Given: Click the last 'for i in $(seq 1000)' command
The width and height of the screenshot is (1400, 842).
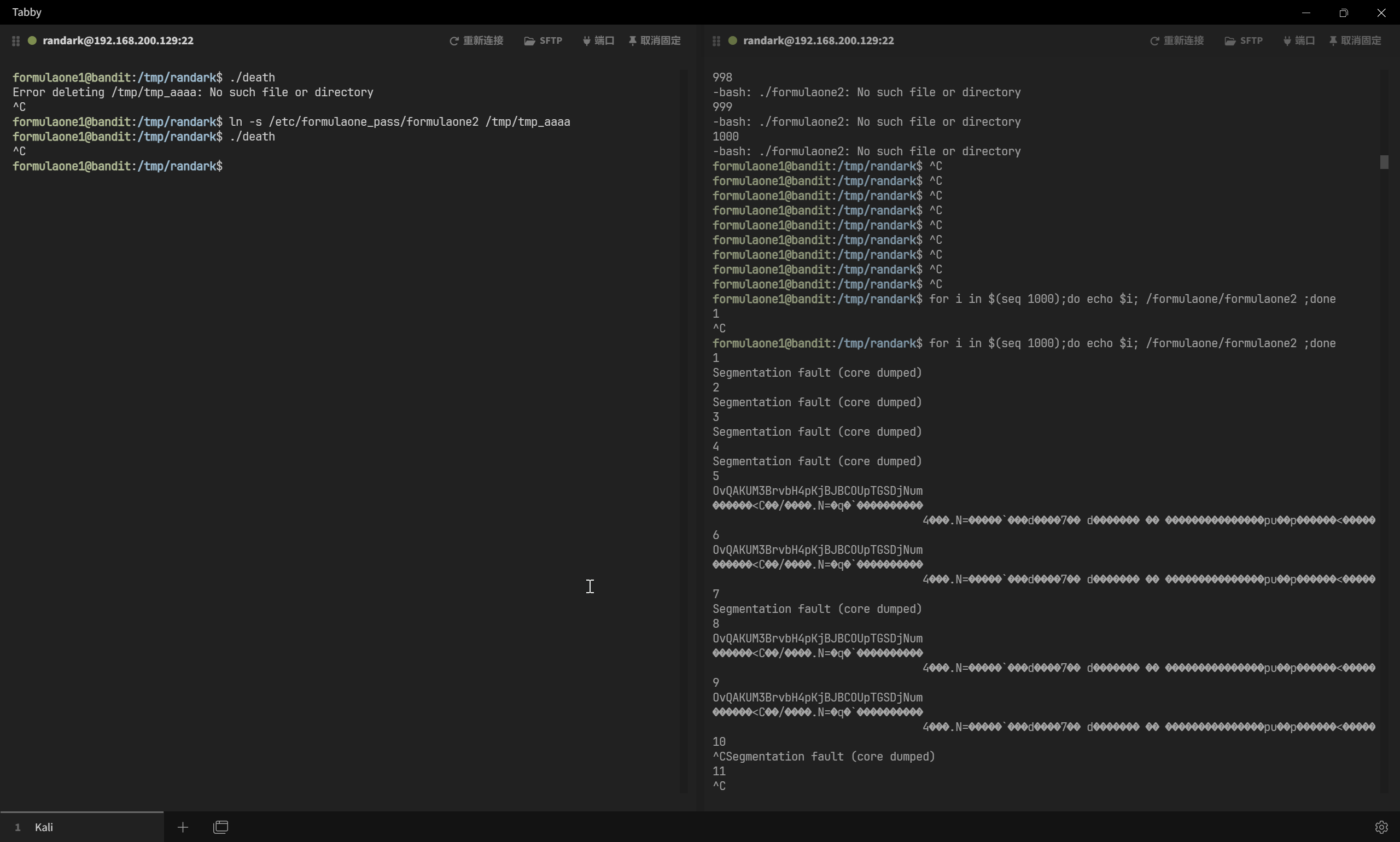Looking at the screenshot, I should click(x=1132, y=343).
